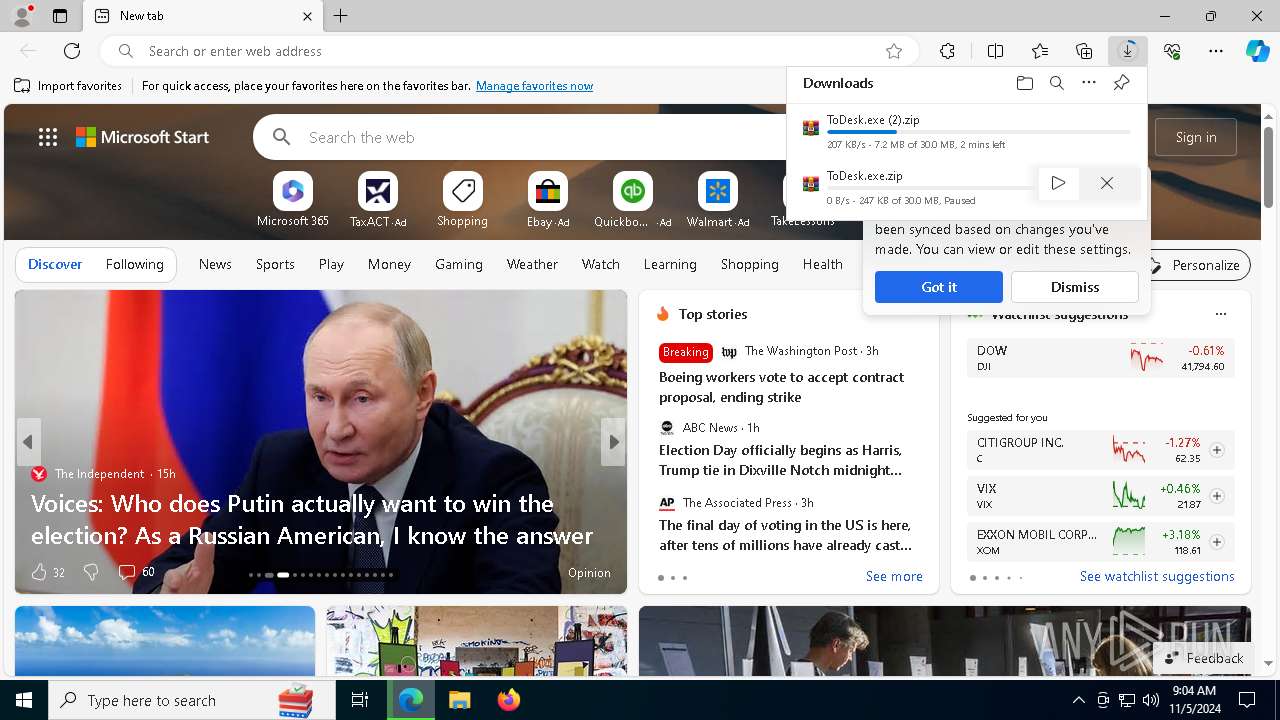Open the Sports category
1280x720 pixels.
[x=275, y=264]
